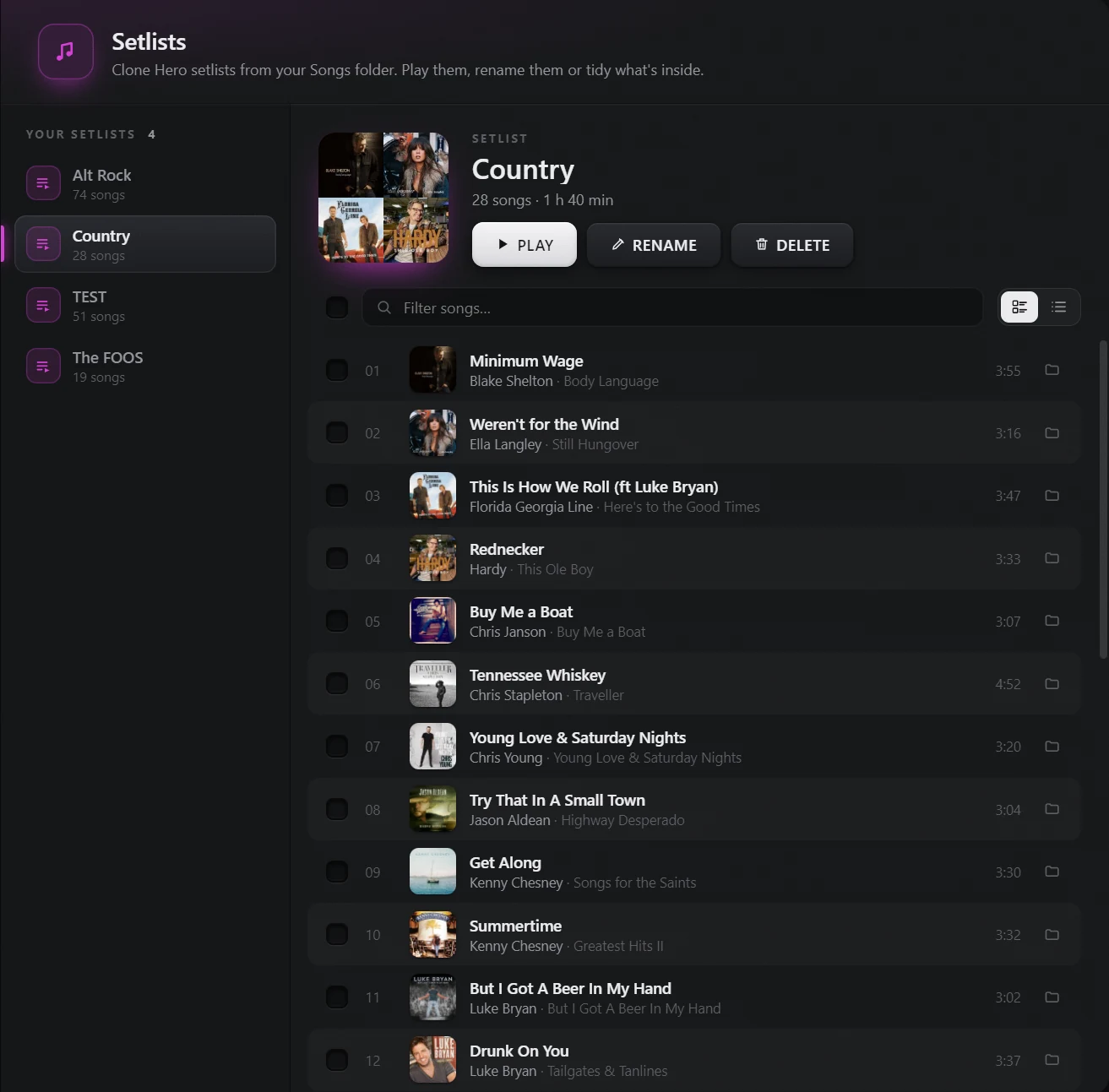Viewport: 1109px width, 1092px height.
Task: Switch to compact list view
Action: tap(1058, 307)
